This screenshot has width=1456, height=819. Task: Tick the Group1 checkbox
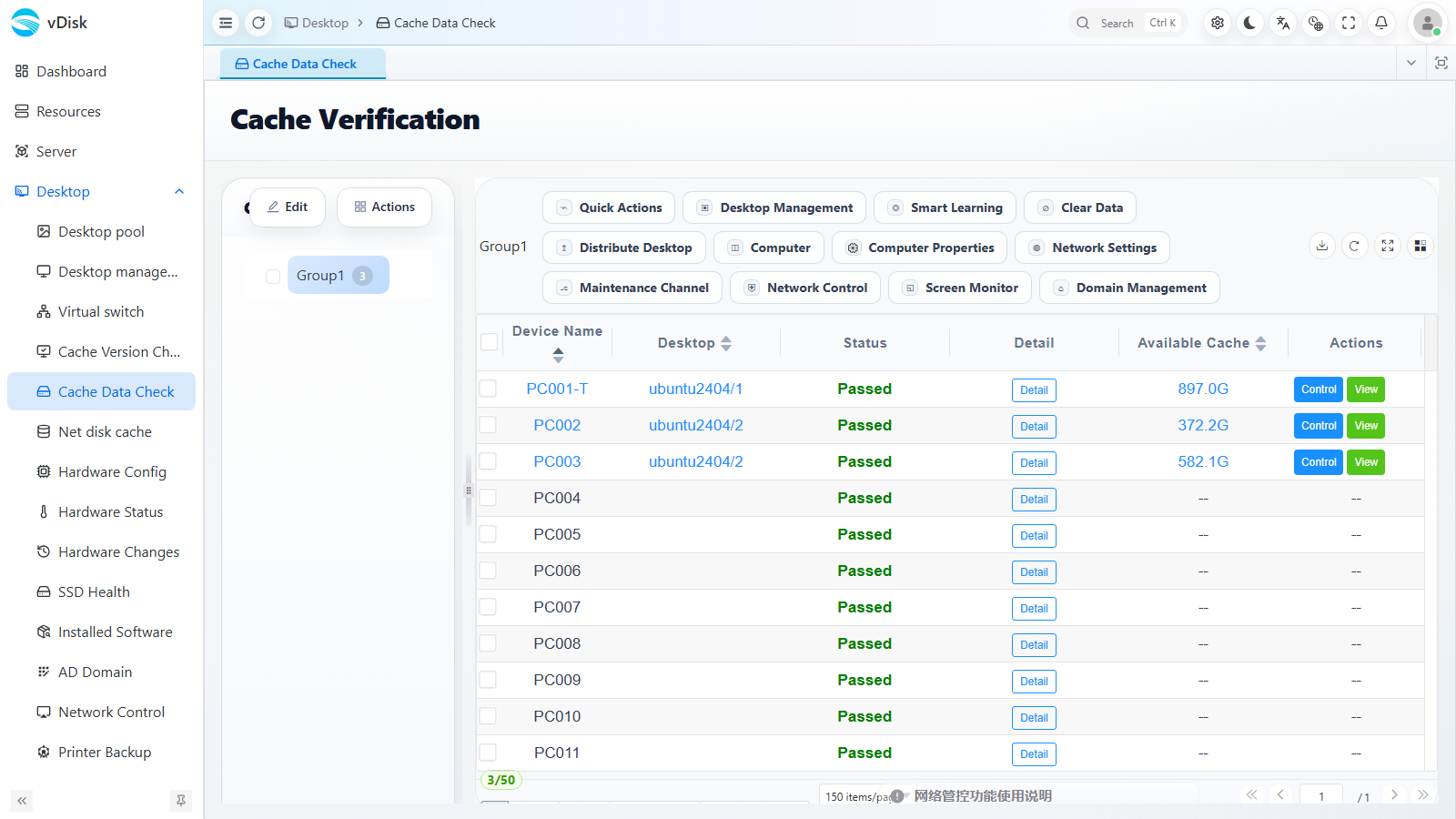(273, 276)
